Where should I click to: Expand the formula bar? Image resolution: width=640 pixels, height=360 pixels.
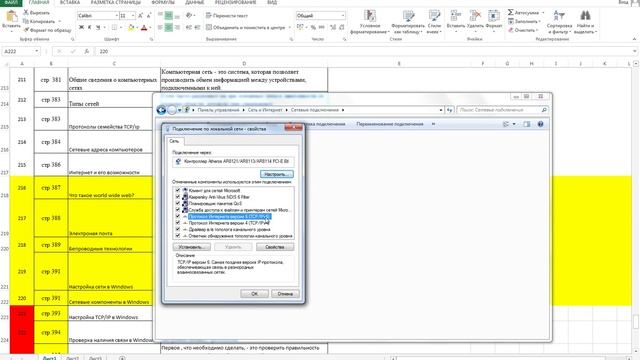(x=635, y=51)
